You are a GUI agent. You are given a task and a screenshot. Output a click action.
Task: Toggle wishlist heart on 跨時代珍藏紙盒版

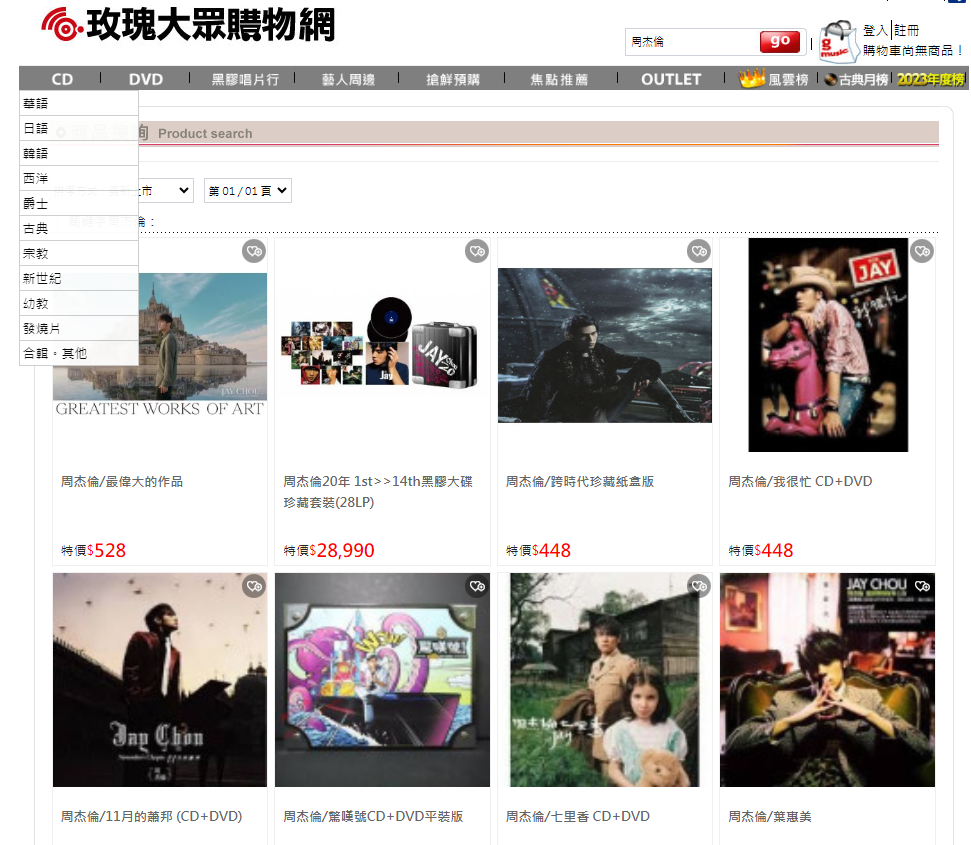(x=698, y=251)
